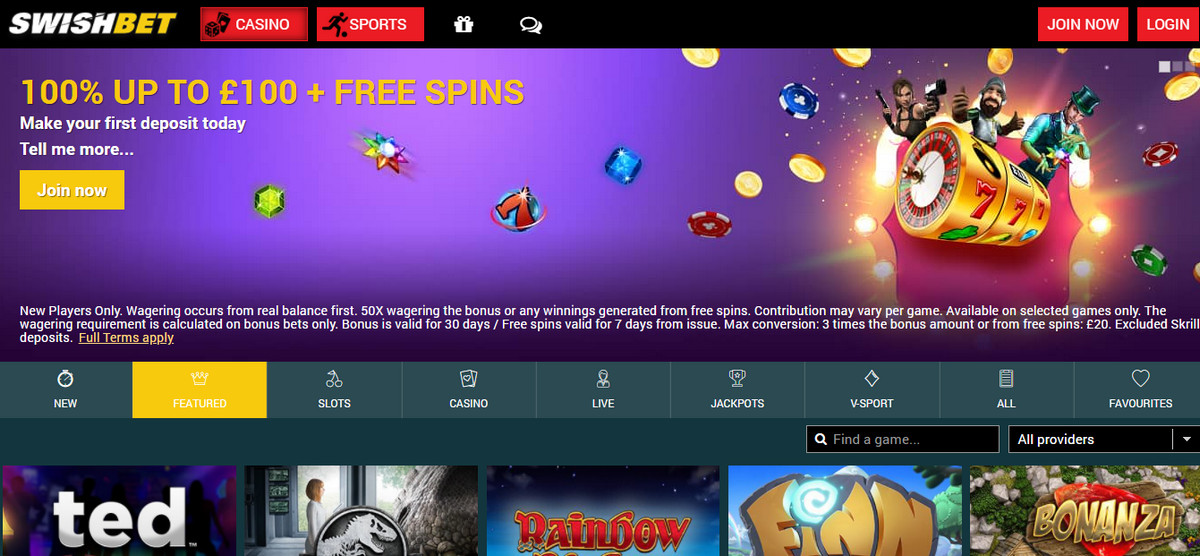The image size is (1200, 556).
Task: Open the ALL games list category
Action: (1006, 390)
